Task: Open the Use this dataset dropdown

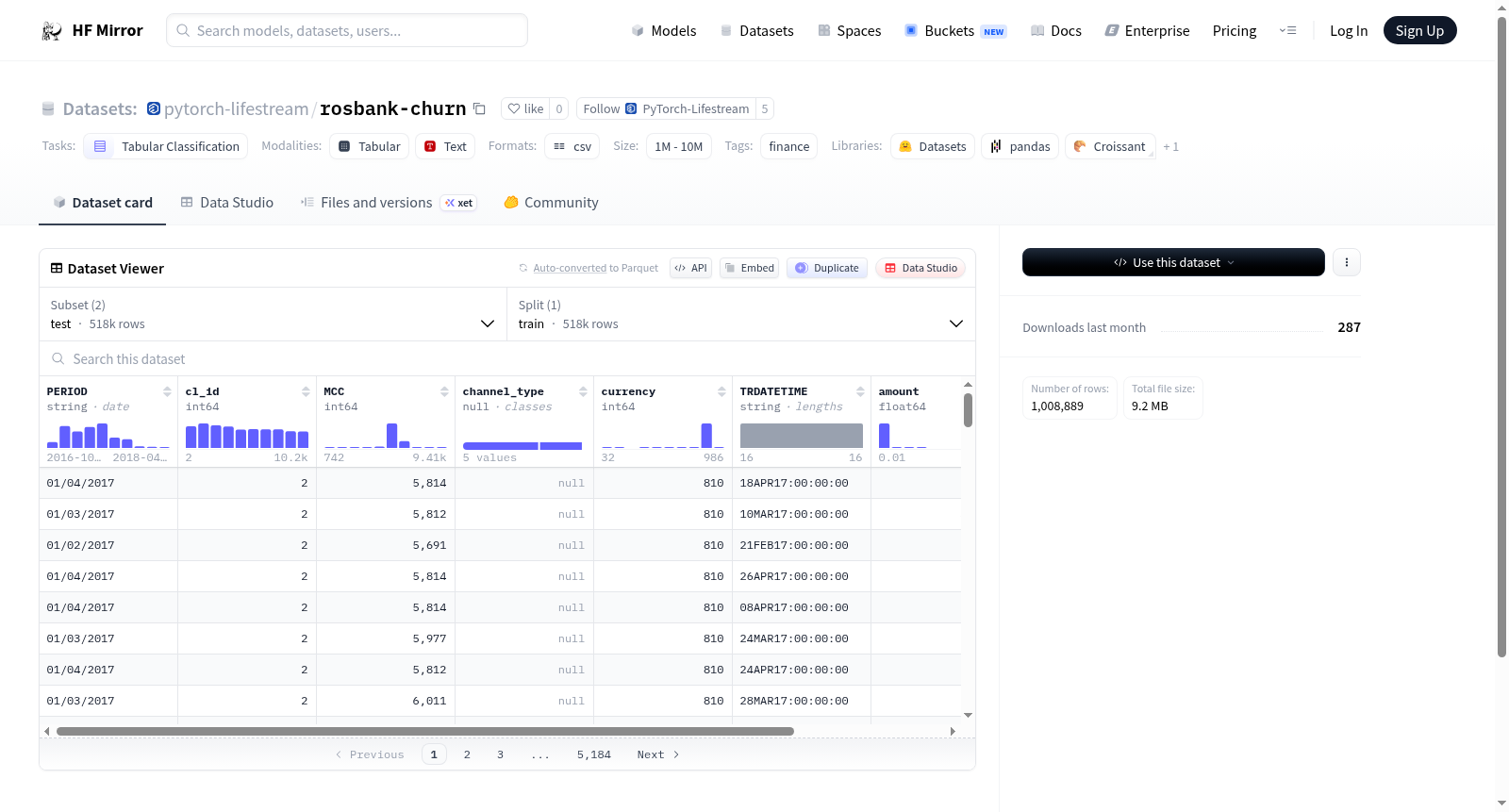Action: [1173, 262]
